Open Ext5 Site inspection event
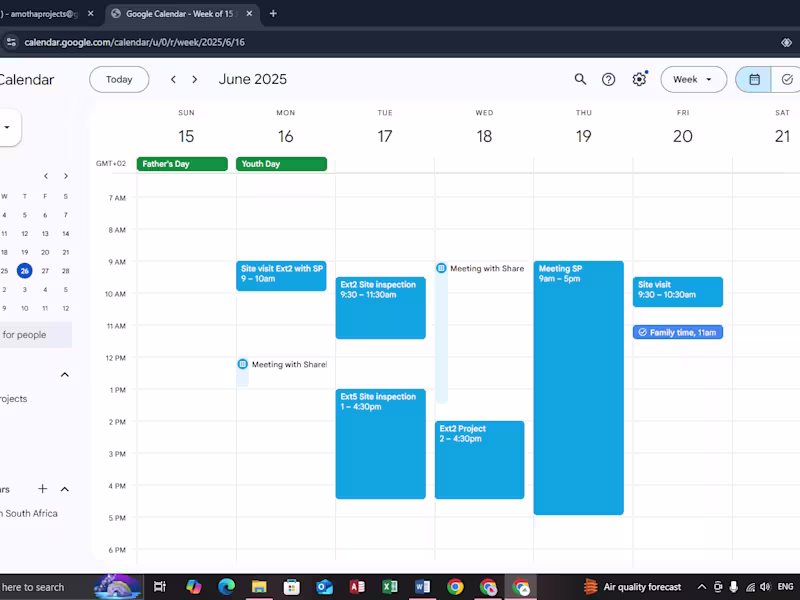The height and width of the screenshot is (600, 800). [x=381, y=444]
